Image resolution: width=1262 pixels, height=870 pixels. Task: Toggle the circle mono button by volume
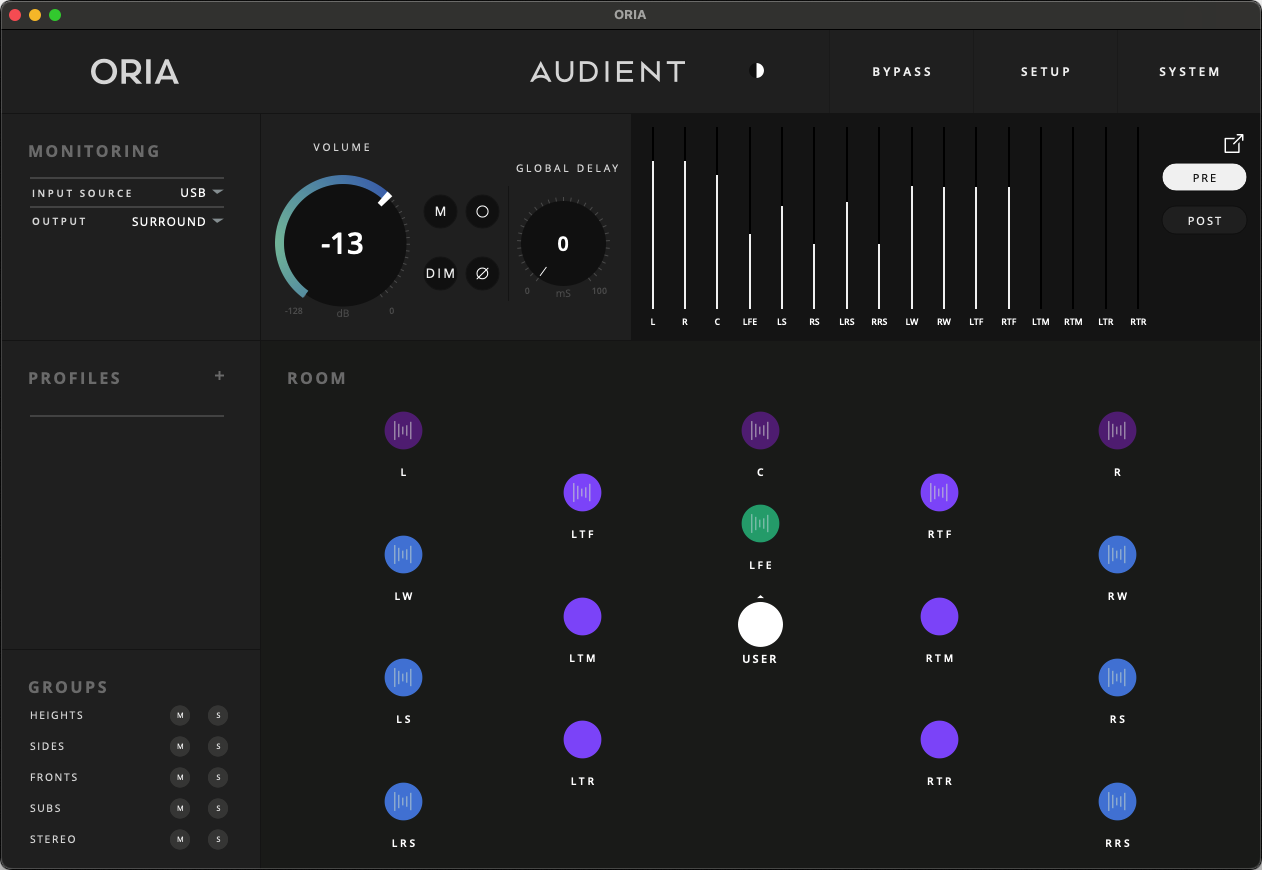(482, 212)
